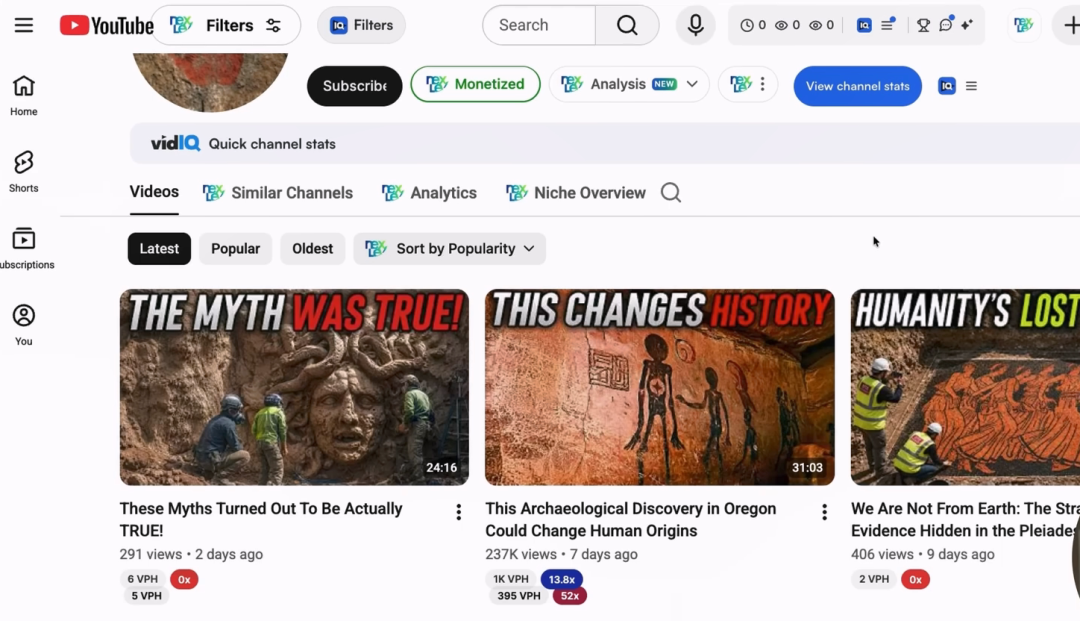Click the 52x multiplier badge
Viewport: 1080px width, 621px height.
tap(570, 596)
